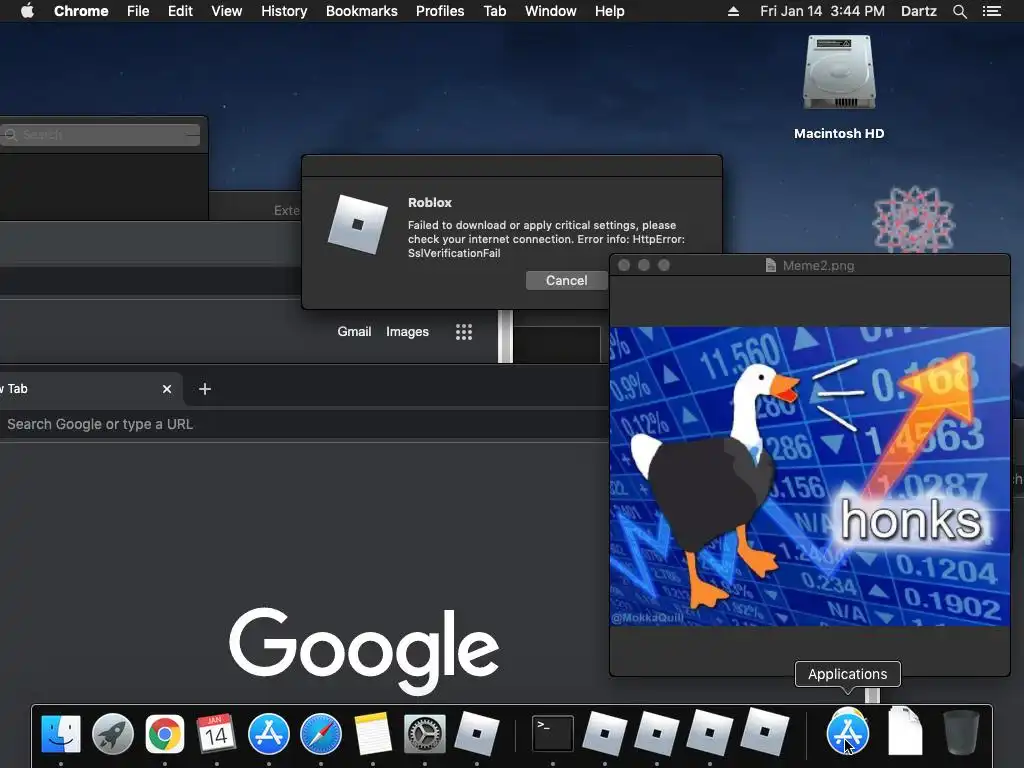Open the History menu
1024x768 pixels.
pos(284,11)
